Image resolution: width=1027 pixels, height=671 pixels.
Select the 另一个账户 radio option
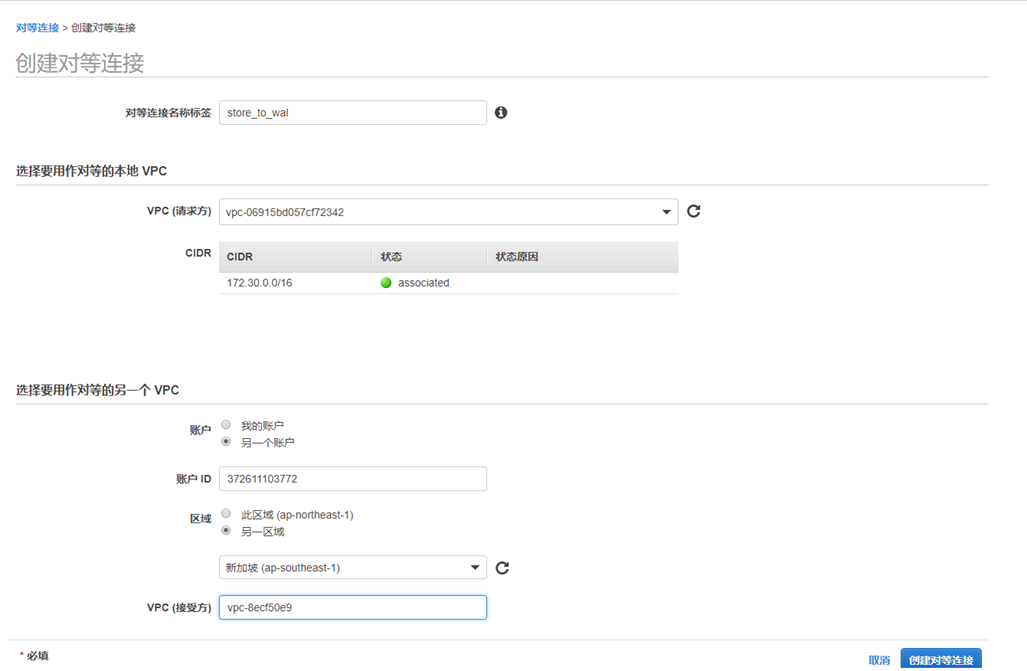click(x=226, y=441)
